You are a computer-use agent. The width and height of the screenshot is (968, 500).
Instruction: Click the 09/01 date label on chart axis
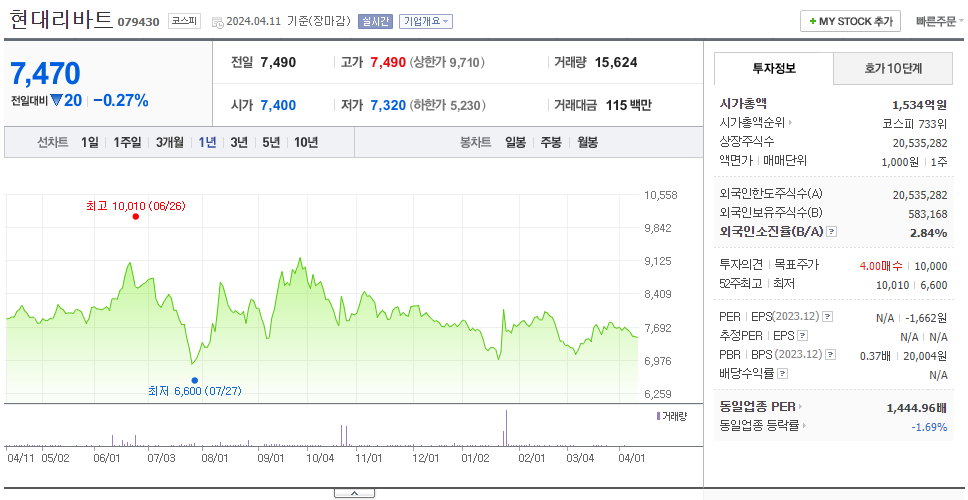point(270,458)
